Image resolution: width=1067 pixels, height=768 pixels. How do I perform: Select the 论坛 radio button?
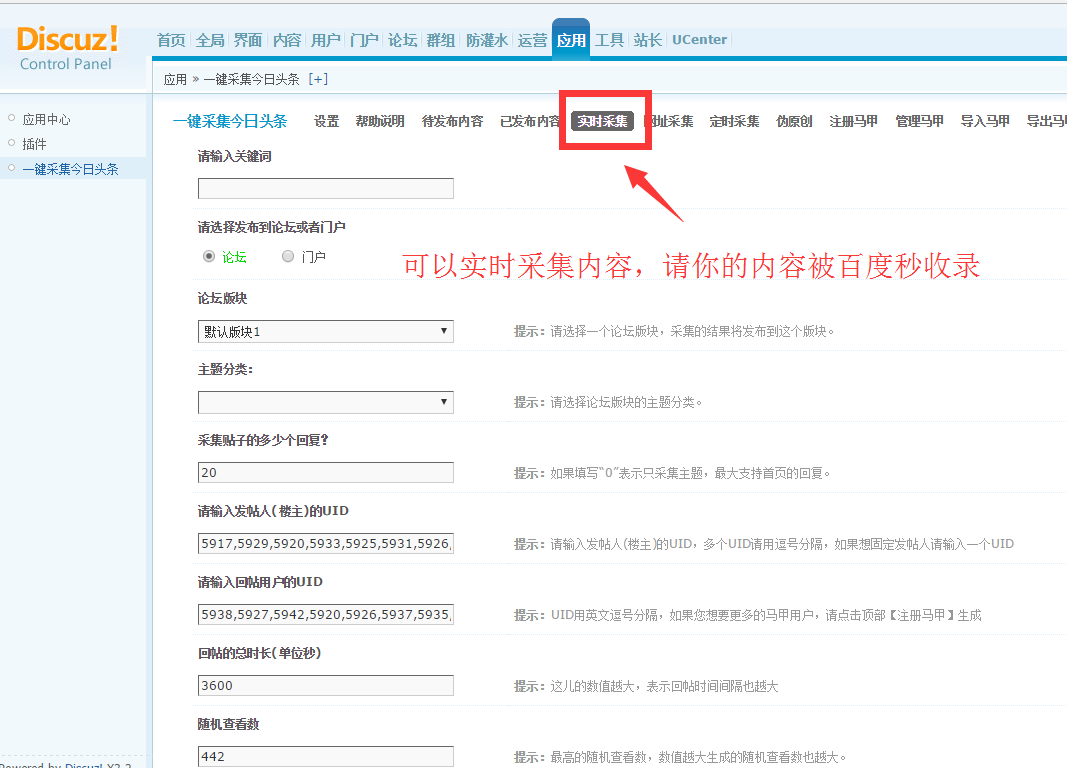point(209,256)
